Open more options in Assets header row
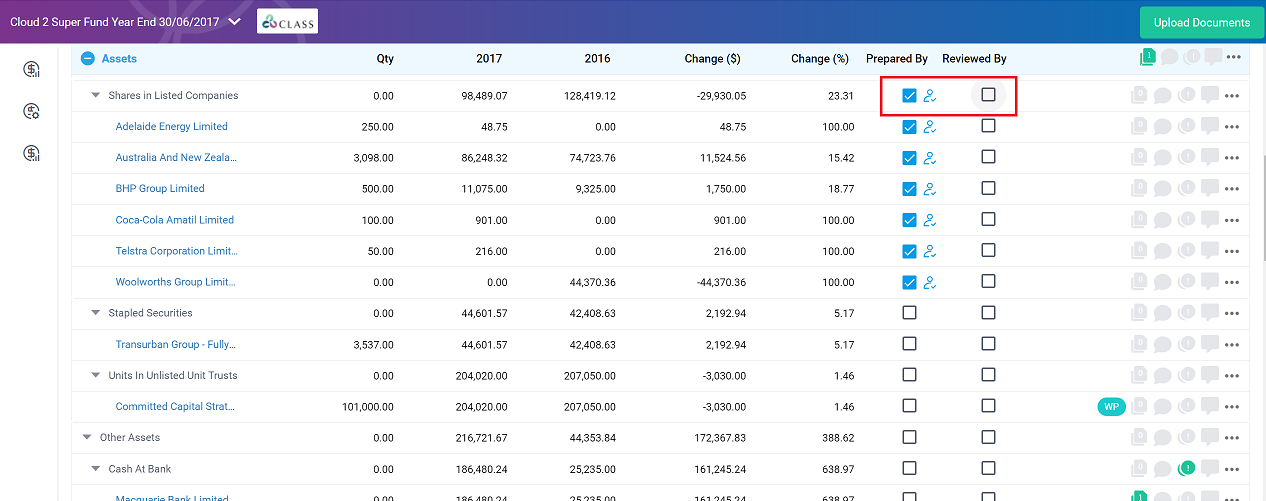The width and height of the screenshot is (1266, 501). 1233,58
